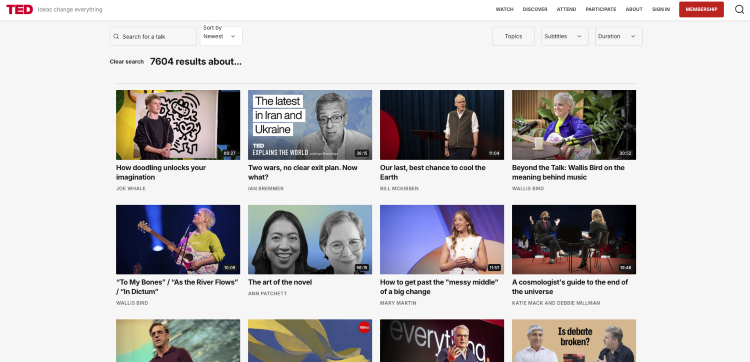Viewport: 750px width, 362px height.
Task: Open the Sort by Newest dropdown
Action: pos(221,36)
